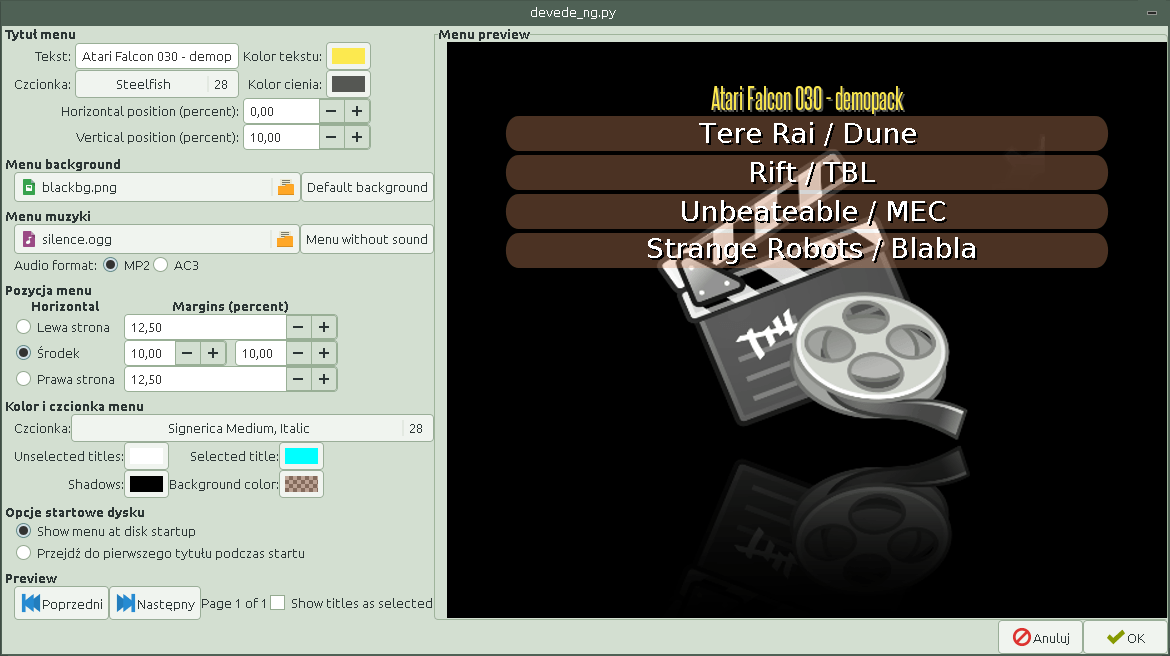
Task: Select Przejdź do pierwszego tytułu podczas startu
Action: coord(24,553)
